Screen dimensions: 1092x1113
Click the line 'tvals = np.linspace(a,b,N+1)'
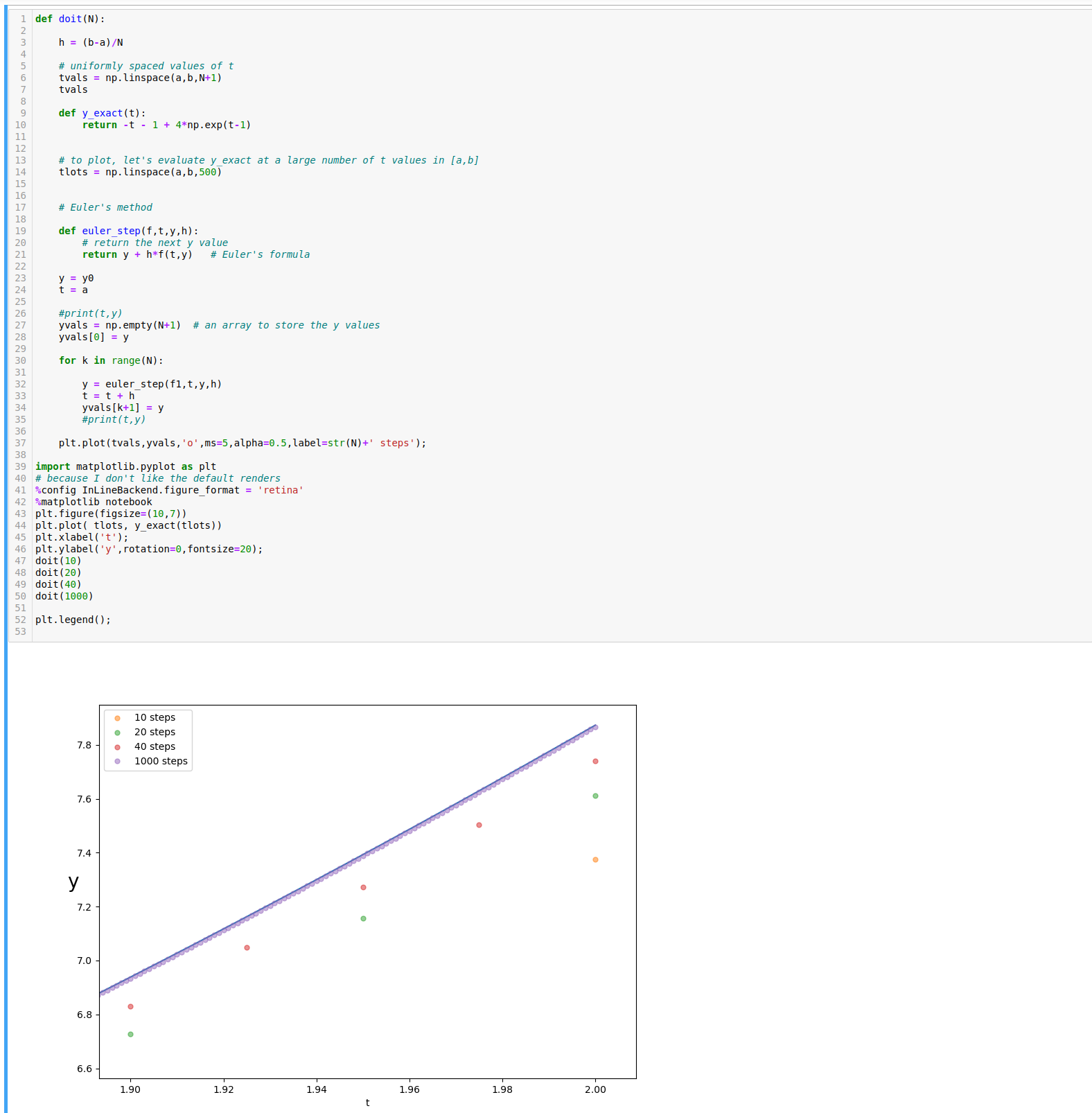[140, 78]
